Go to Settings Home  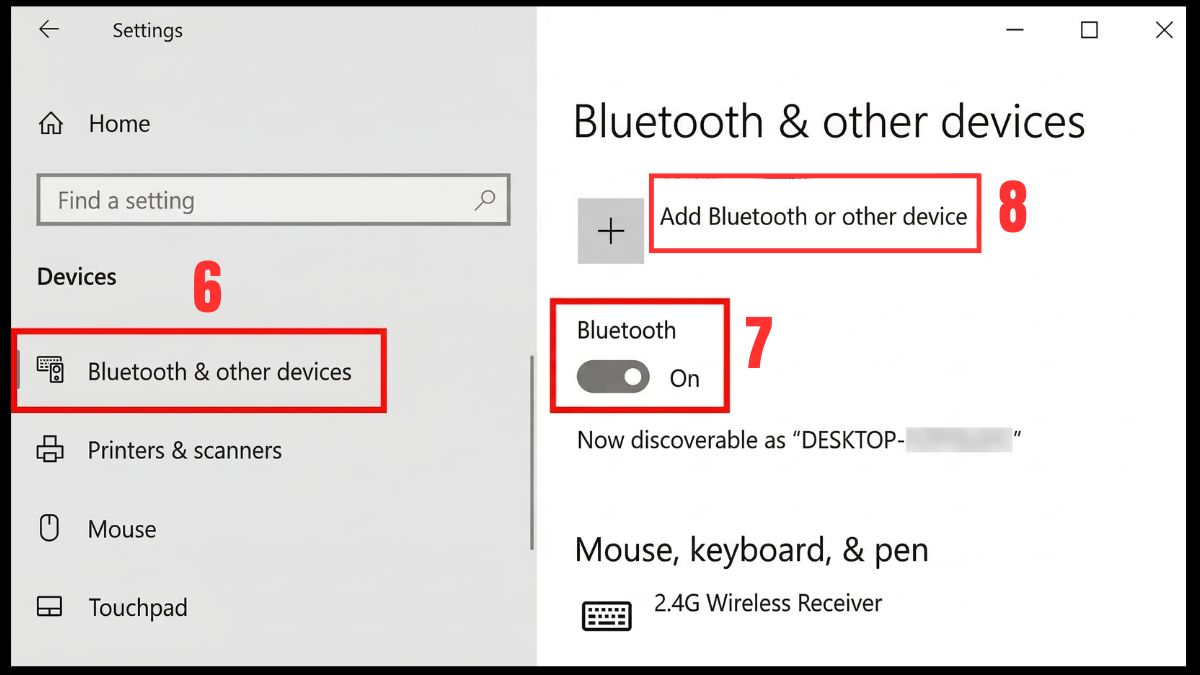pyautogui.click(x=119, y=124)
